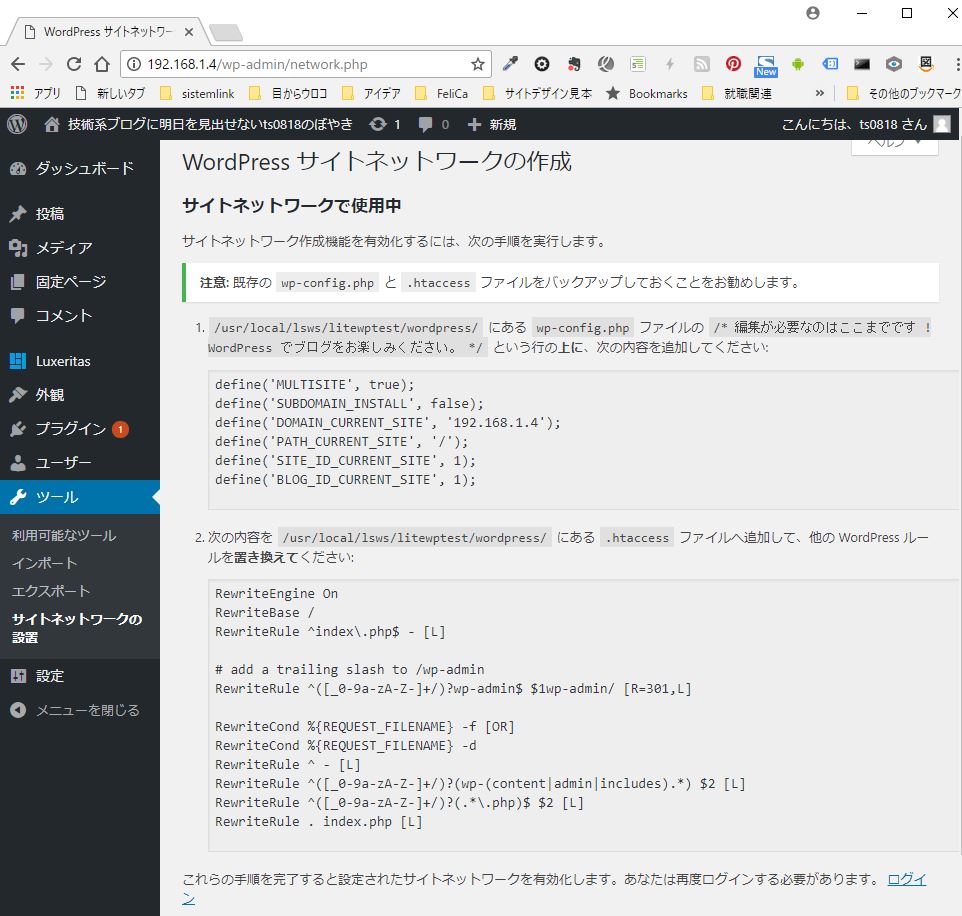The image size is (962, 916).
Task: Open コメント menu in sidebar
Action: click(x=80, y=315)
